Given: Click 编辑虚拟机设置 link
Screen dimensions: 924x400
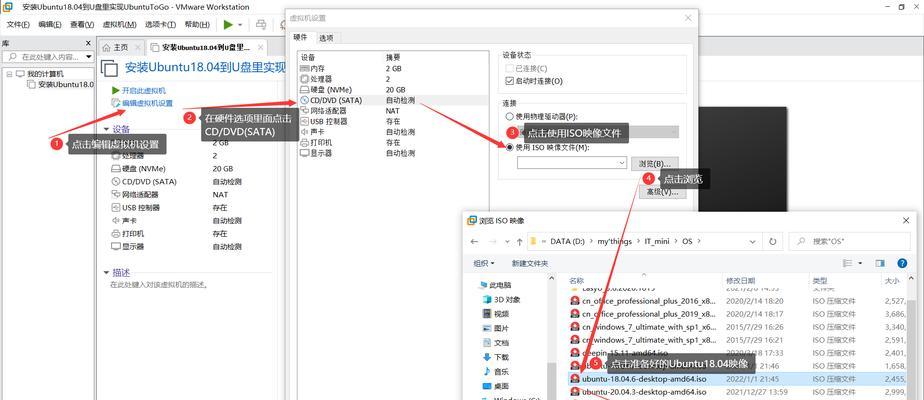Looking at the screenshot, I should pos(142,103).
